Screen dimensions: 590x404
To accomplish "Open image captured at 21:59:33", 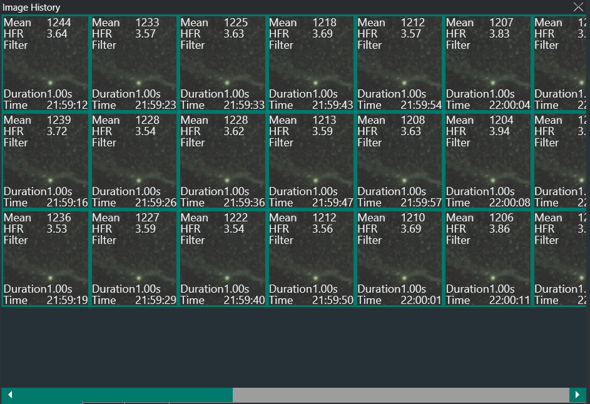I will [x=222, y=63].
